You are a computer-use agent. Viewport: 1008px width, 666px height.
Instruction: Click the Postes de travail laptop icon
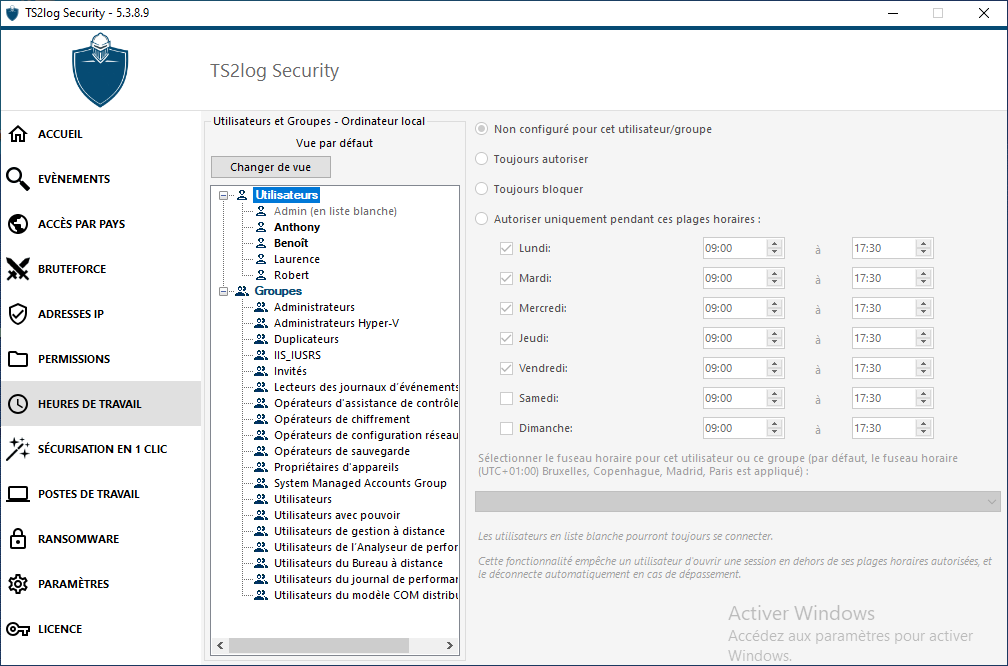click(x=18, y=494)
